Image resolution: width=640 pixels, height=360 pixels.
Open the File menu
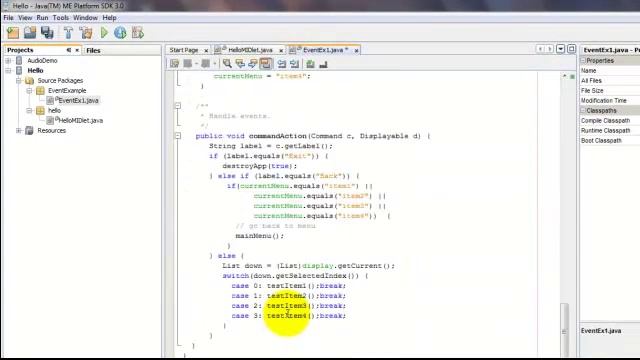coord(9,18)
